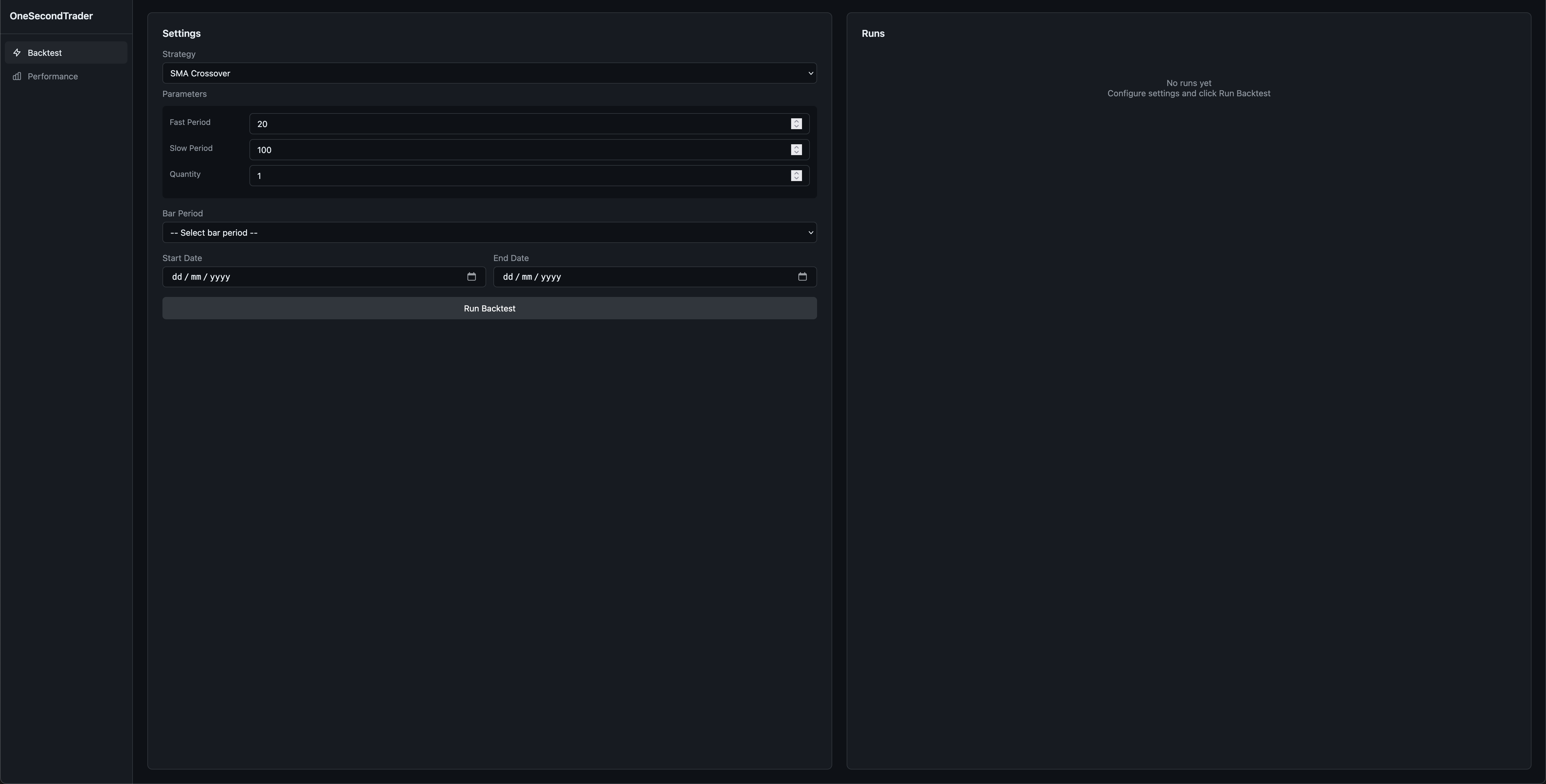The height and width of the screenshot is (784, 1546).
Task: Click the Performance bar chart icon
Action: 17,76
